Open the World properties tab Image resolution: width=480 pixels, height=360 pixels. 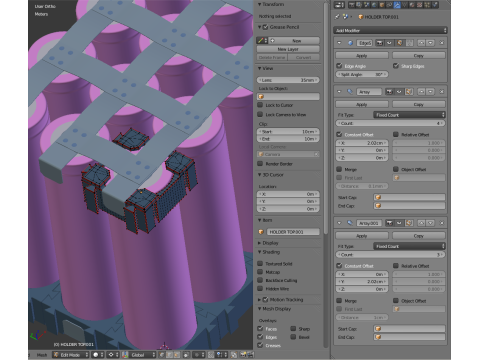pos(374,5)
